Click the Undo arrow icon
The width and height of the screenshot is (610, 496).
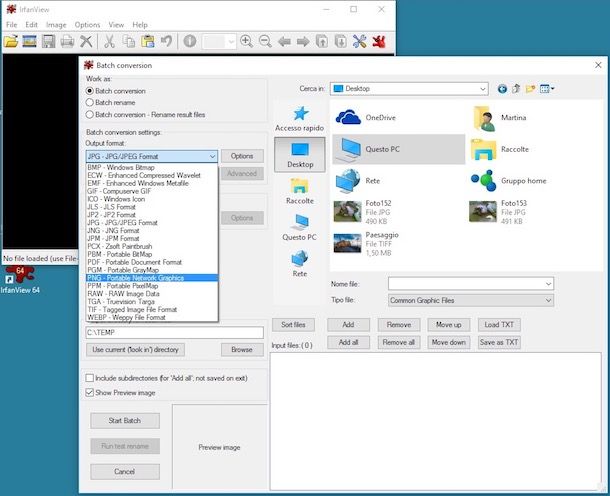click(x=167, y=41)
